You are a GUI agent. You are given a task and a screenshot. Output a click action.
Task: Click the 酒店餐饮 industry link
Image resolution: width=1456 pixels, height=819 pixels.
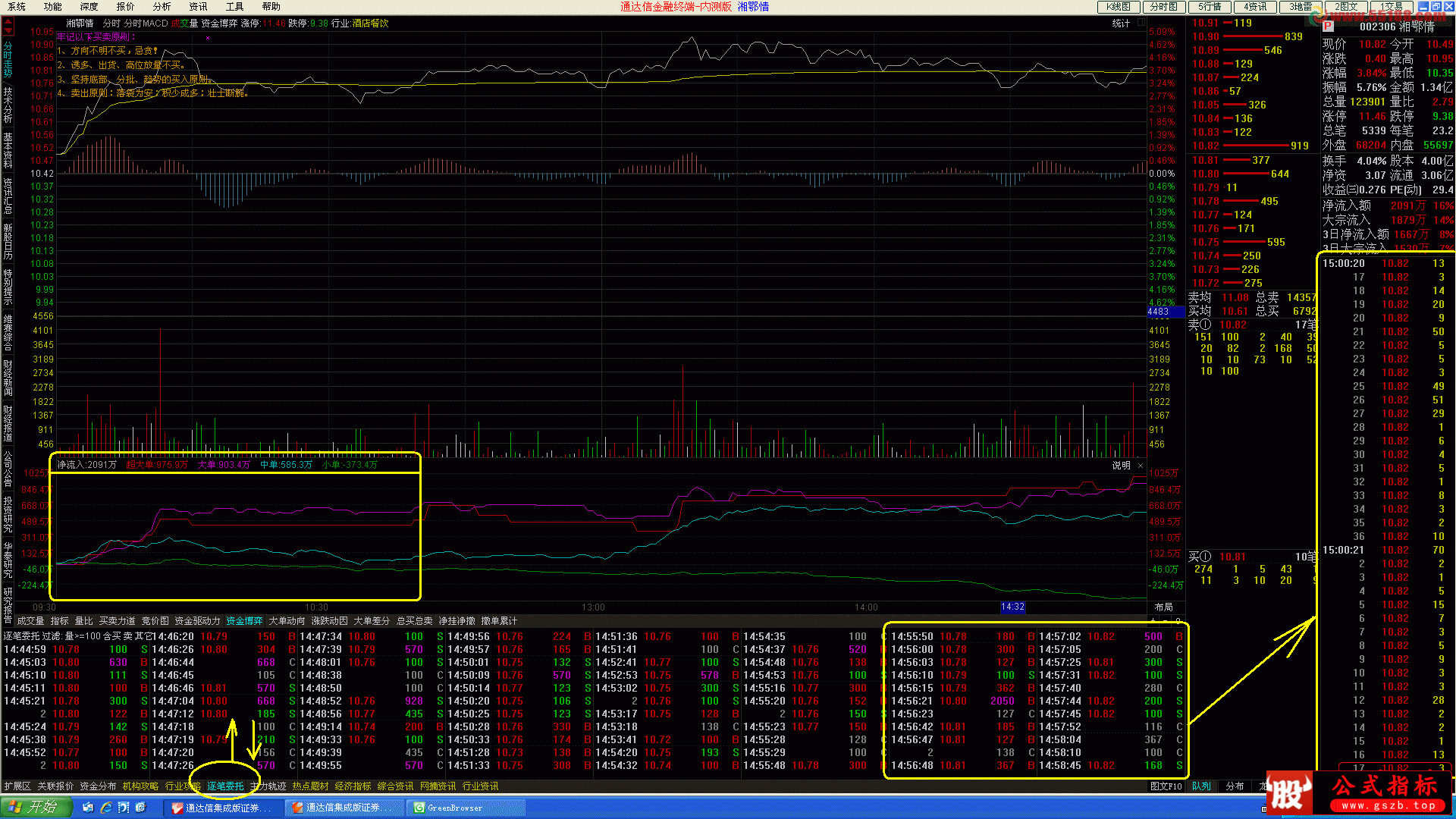370,24
